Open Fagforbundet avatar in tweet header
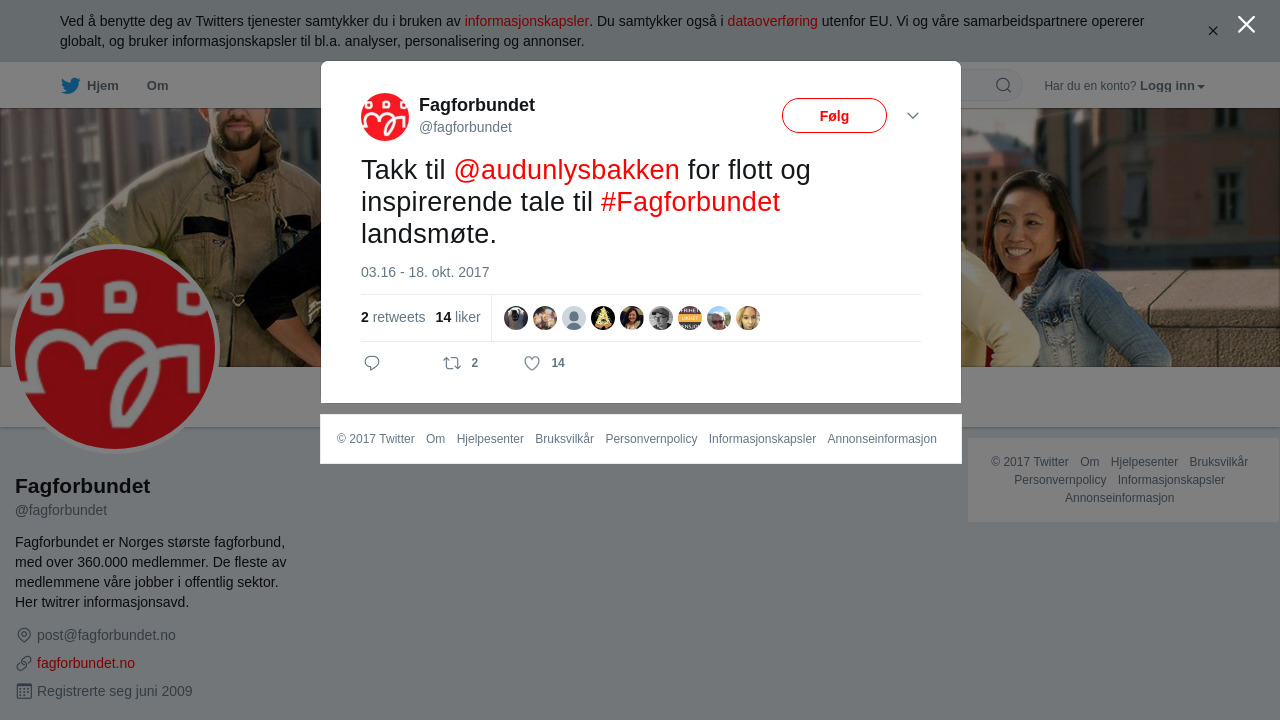The width and height of the screenshot is (1280, 720). click(385, 117)
